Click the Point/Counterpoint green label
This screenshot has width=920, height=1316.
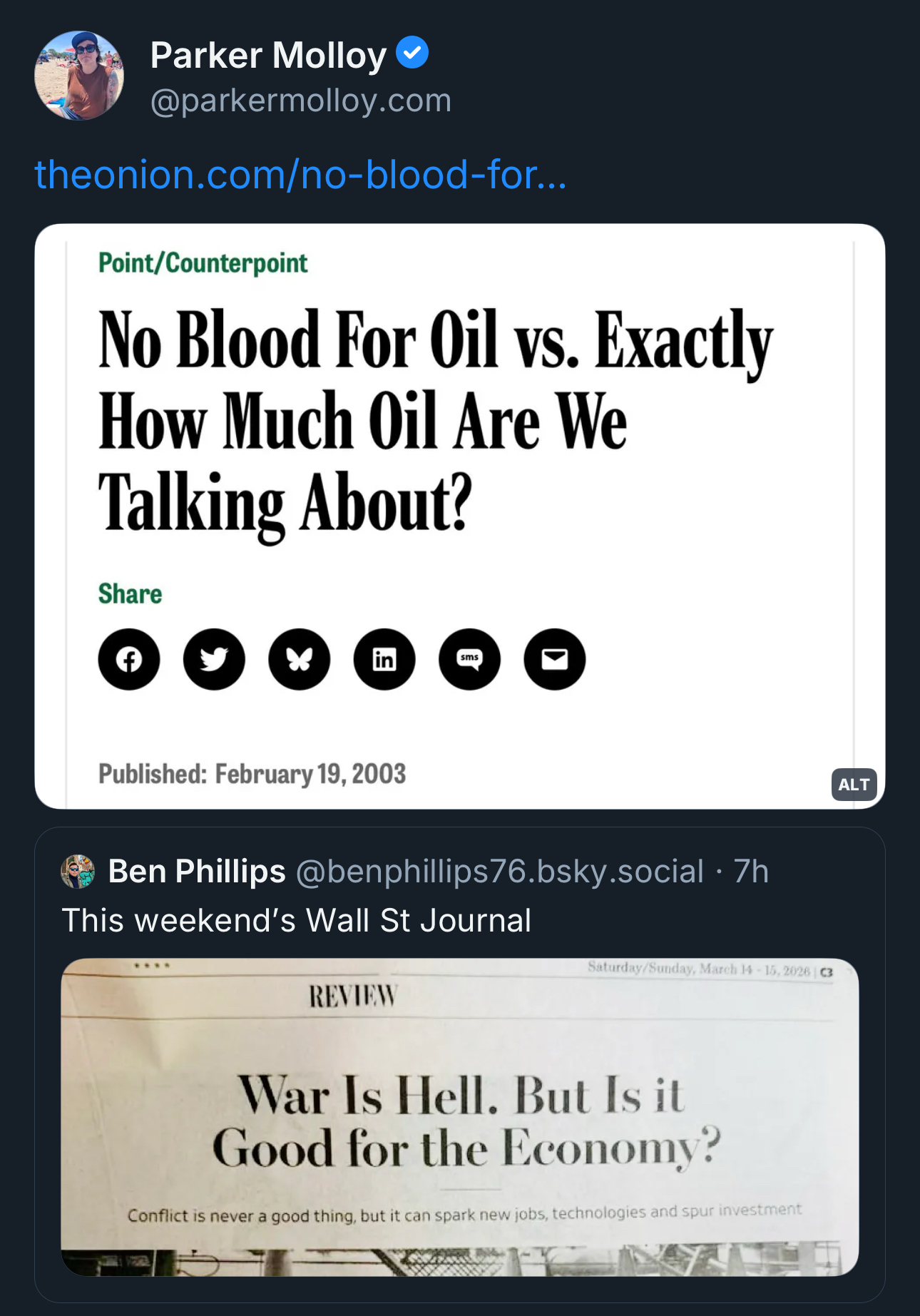(x=203, y=263)
